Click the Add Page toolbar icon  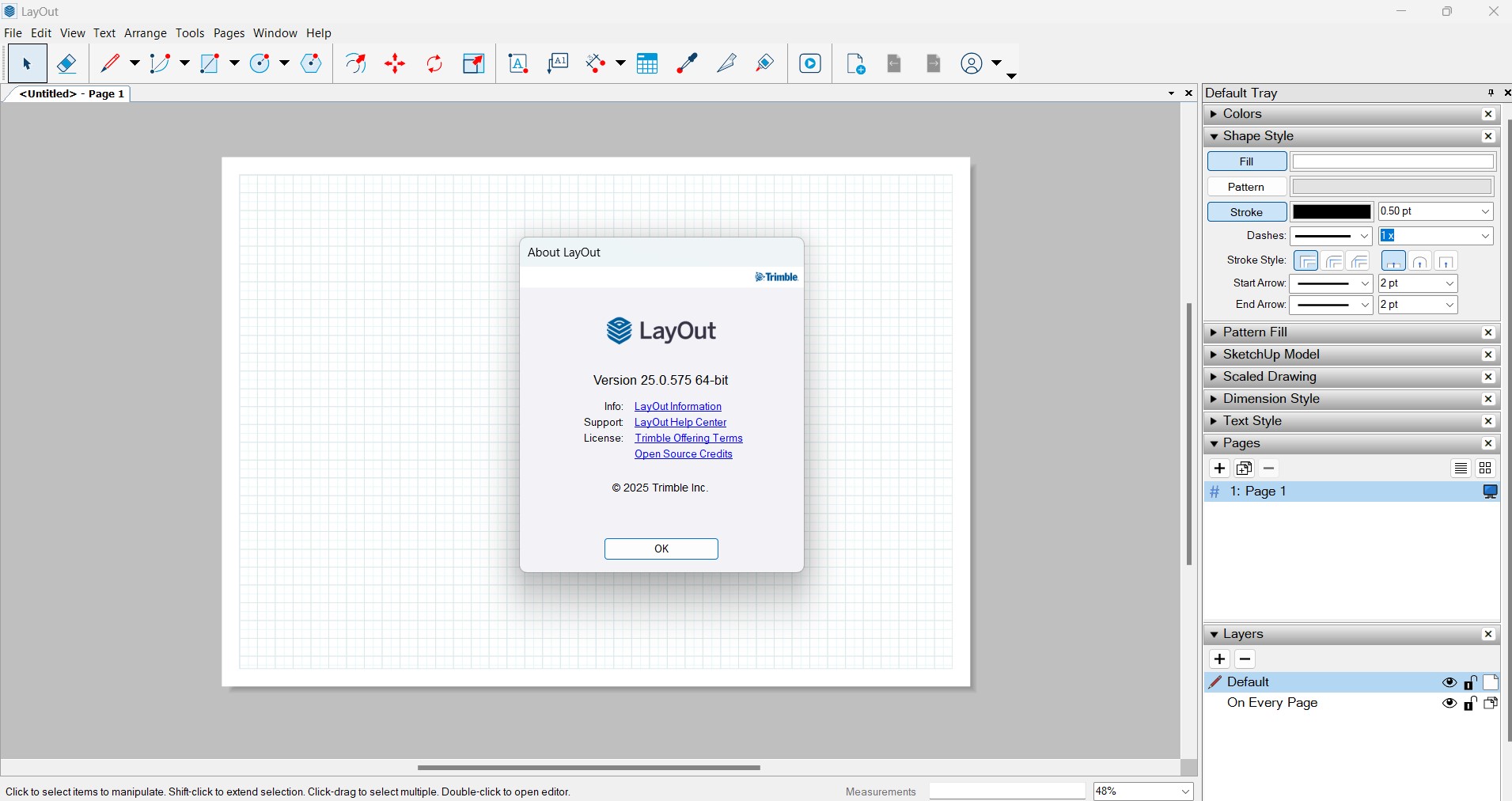tap(856, 63)
